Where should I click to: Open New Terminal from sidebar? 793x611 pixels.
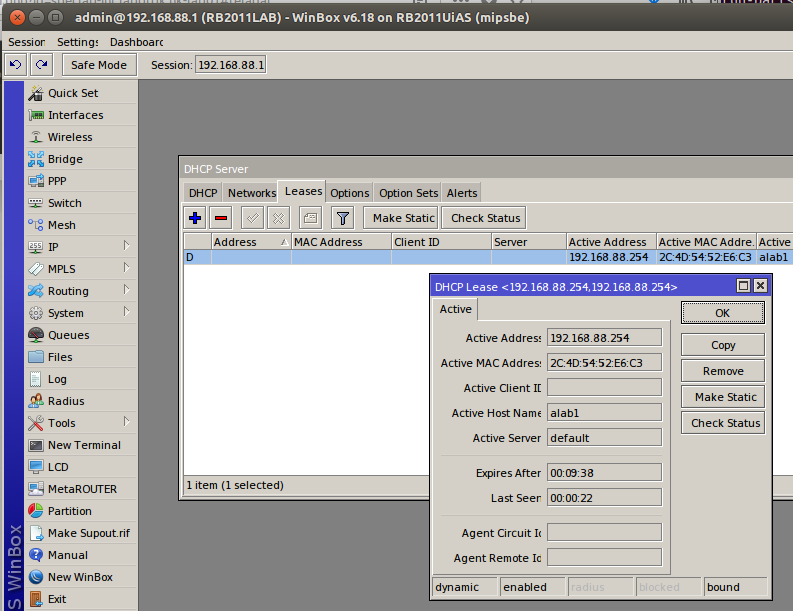(84, 445)
